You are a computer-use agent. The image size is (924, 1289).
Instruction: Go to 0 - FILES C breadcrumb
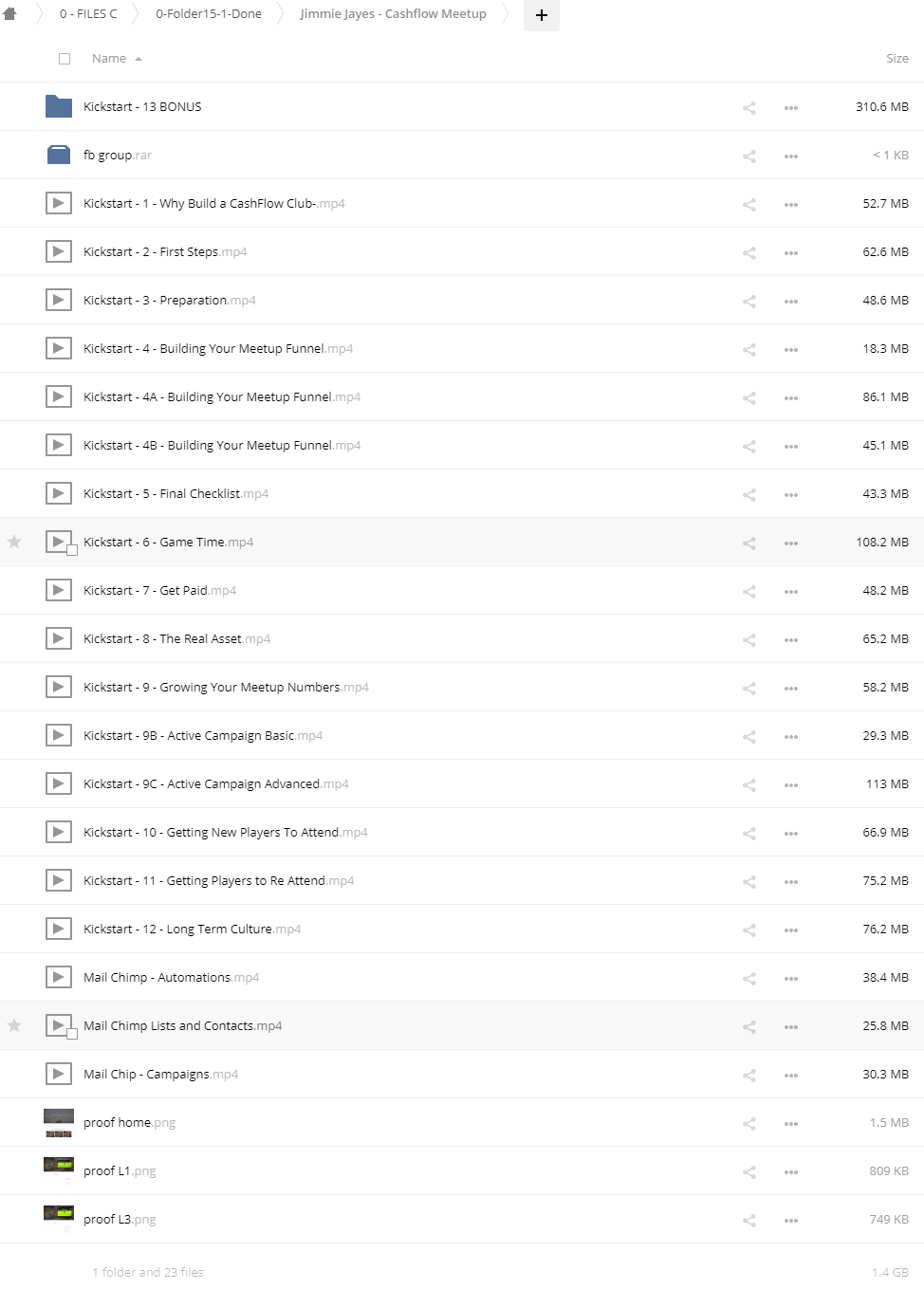coord(88,14)
